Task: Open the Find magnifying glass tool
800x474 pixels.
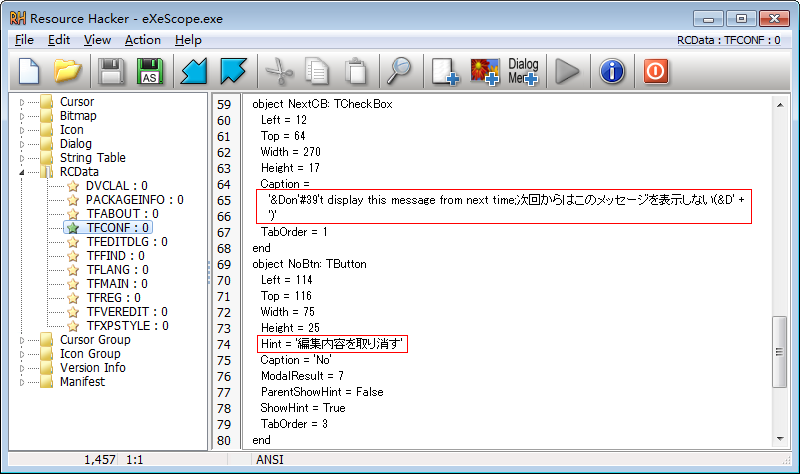Action: [x=399, y=71]
